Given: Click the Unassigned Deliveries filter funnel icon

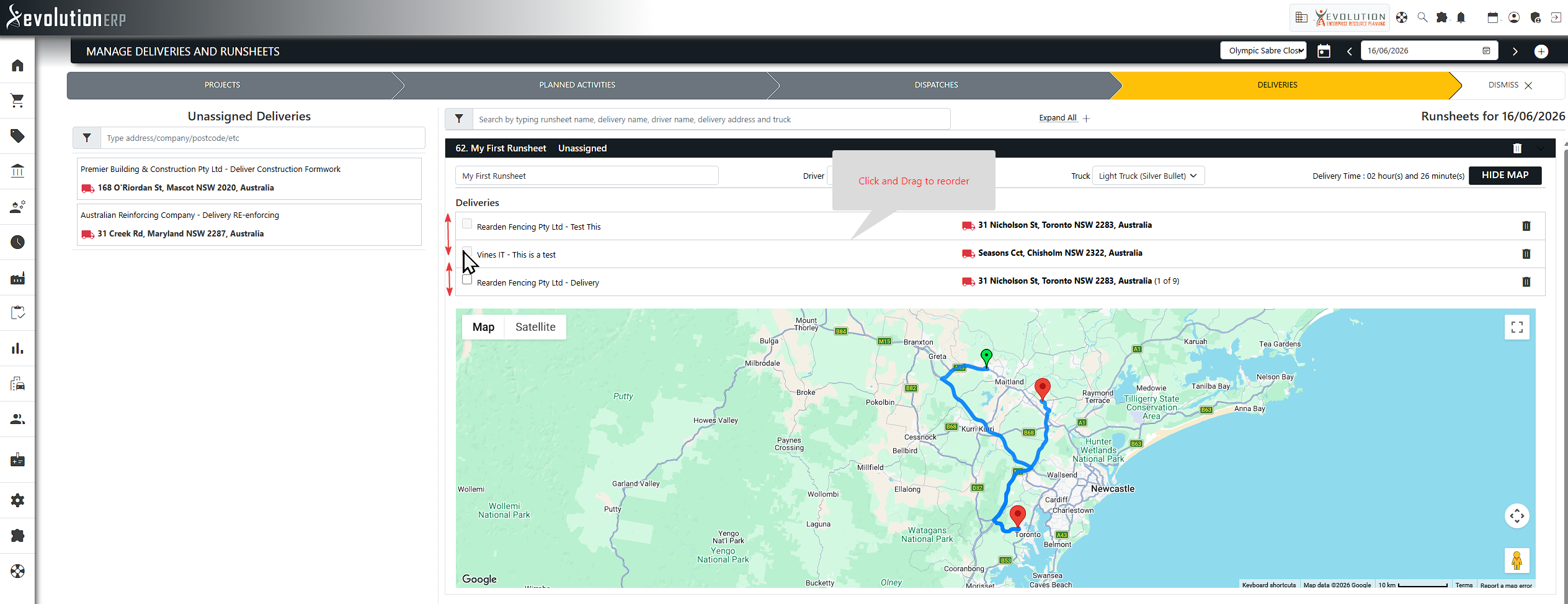Looking at the screenshot, I should tap(87, 138).
